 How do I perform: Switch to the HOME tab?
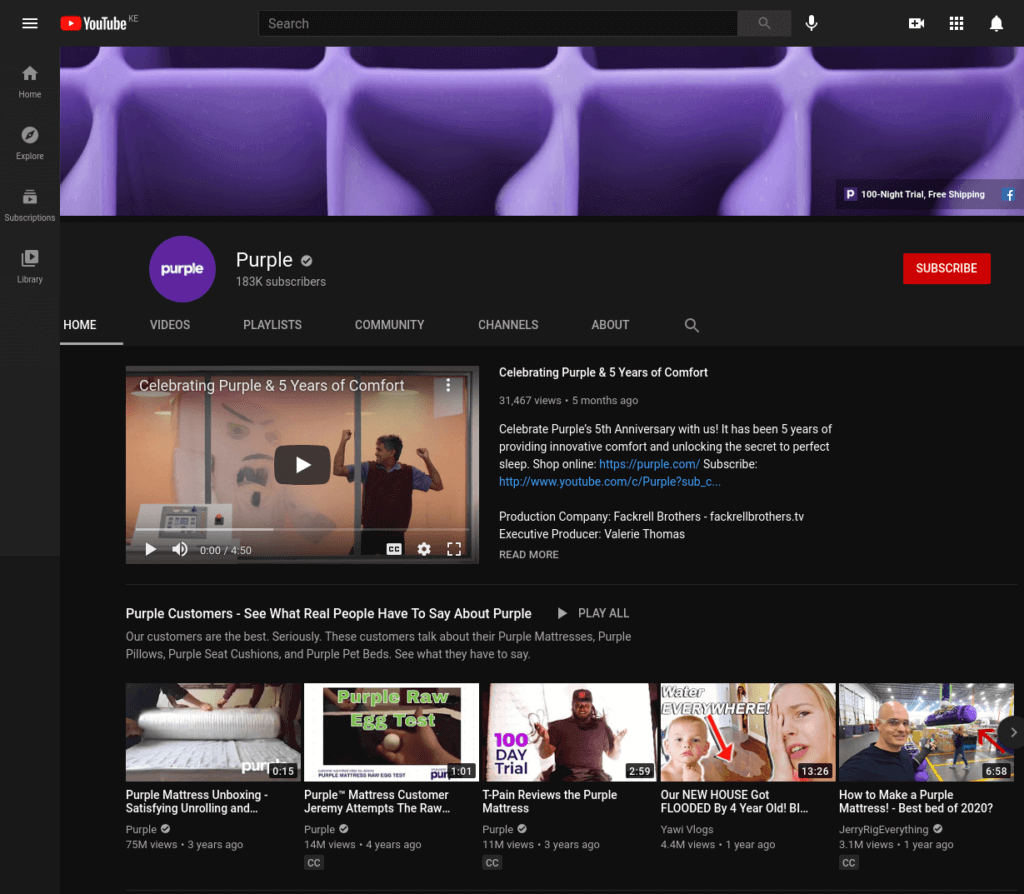tap(80, 325)
